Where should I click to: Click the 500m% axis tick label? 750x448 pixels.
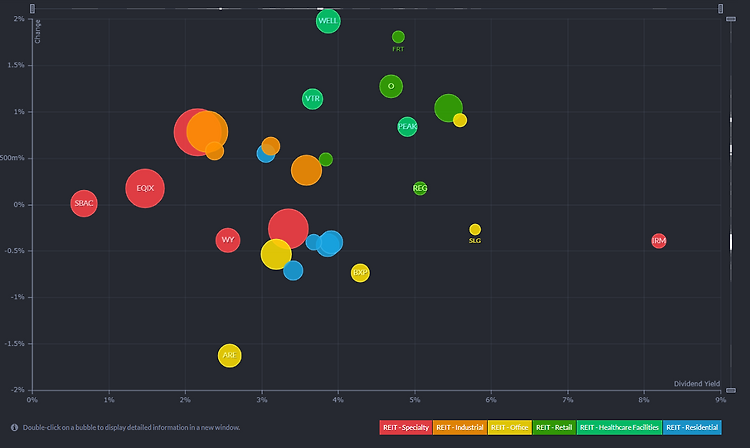click(12, 158)
